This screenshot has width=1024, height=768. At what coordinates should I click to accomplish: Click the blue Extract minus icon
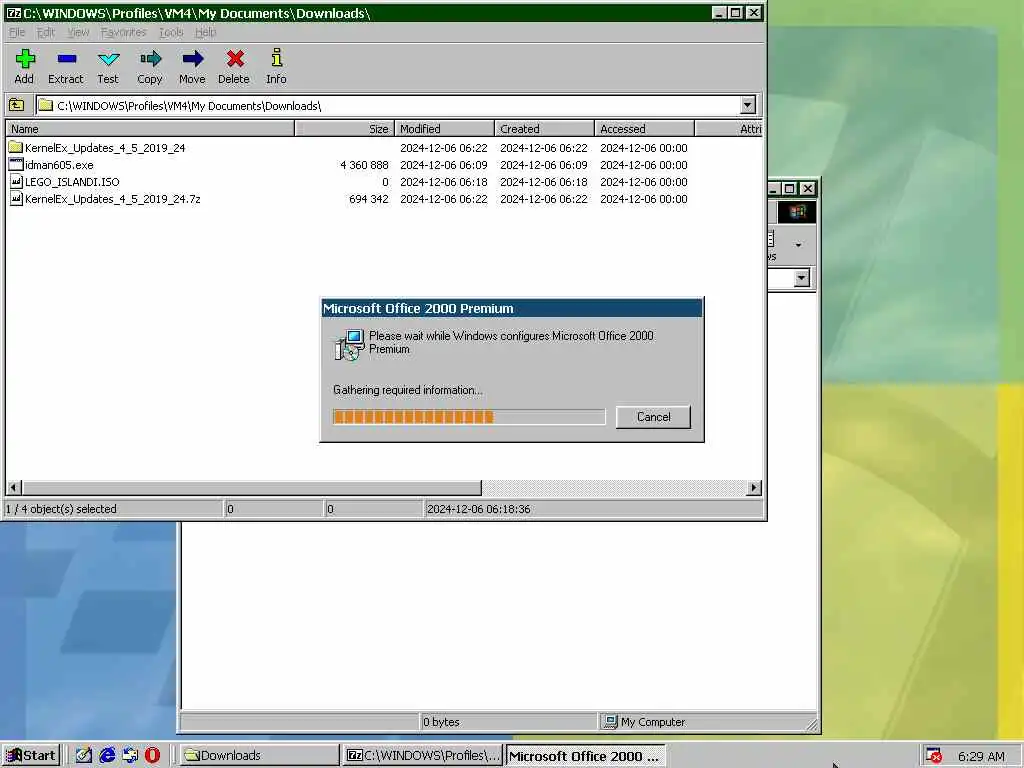[67, 59]
